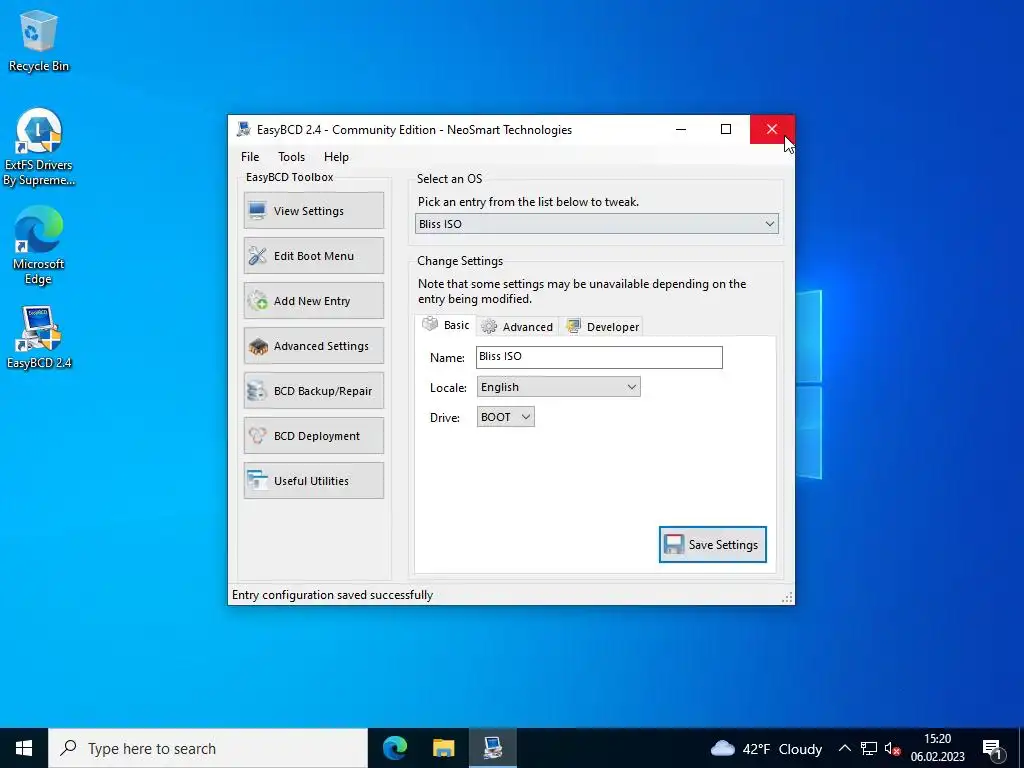Open the Tools menu
The width and height of the screenshot is (1024, 768).
click(x=291, y=157)
